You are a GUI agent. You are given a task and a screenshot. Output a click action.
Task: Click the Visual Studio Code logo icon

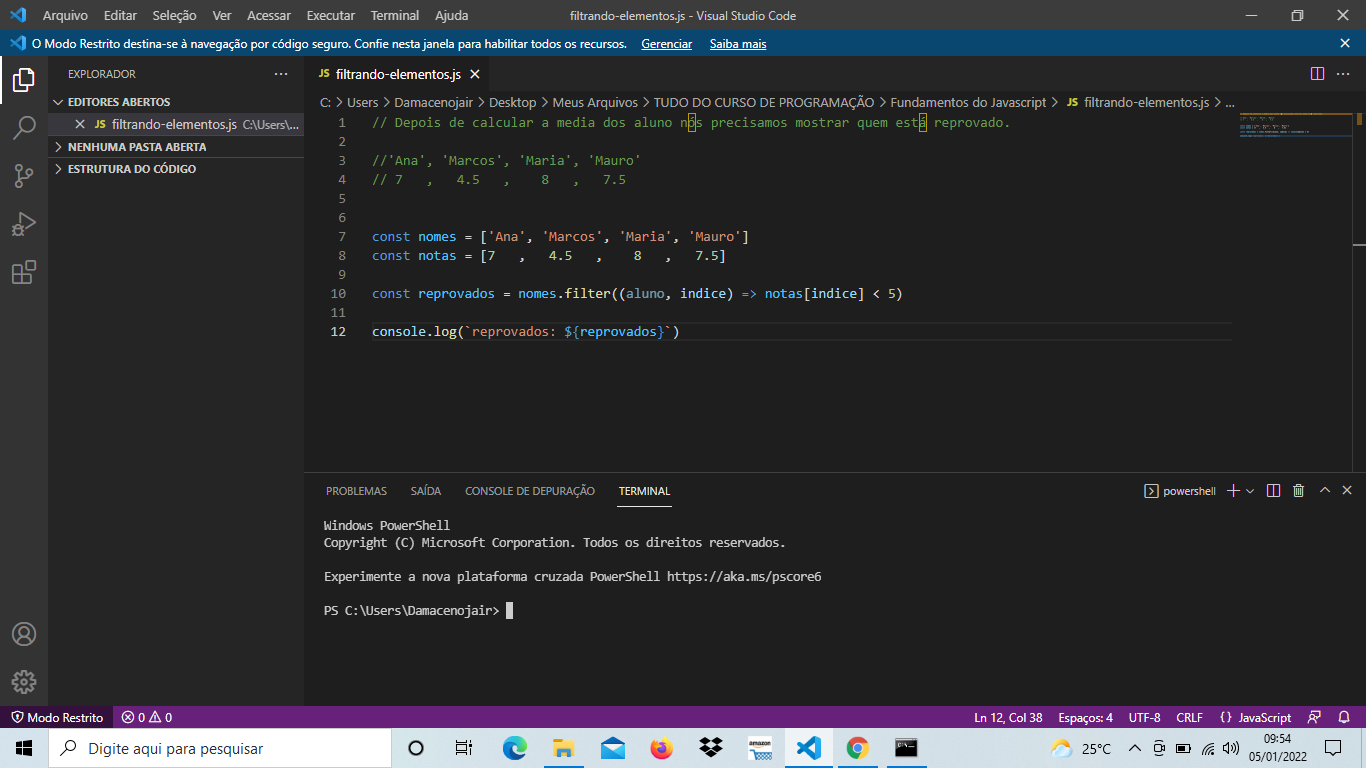tap(18, 15)
